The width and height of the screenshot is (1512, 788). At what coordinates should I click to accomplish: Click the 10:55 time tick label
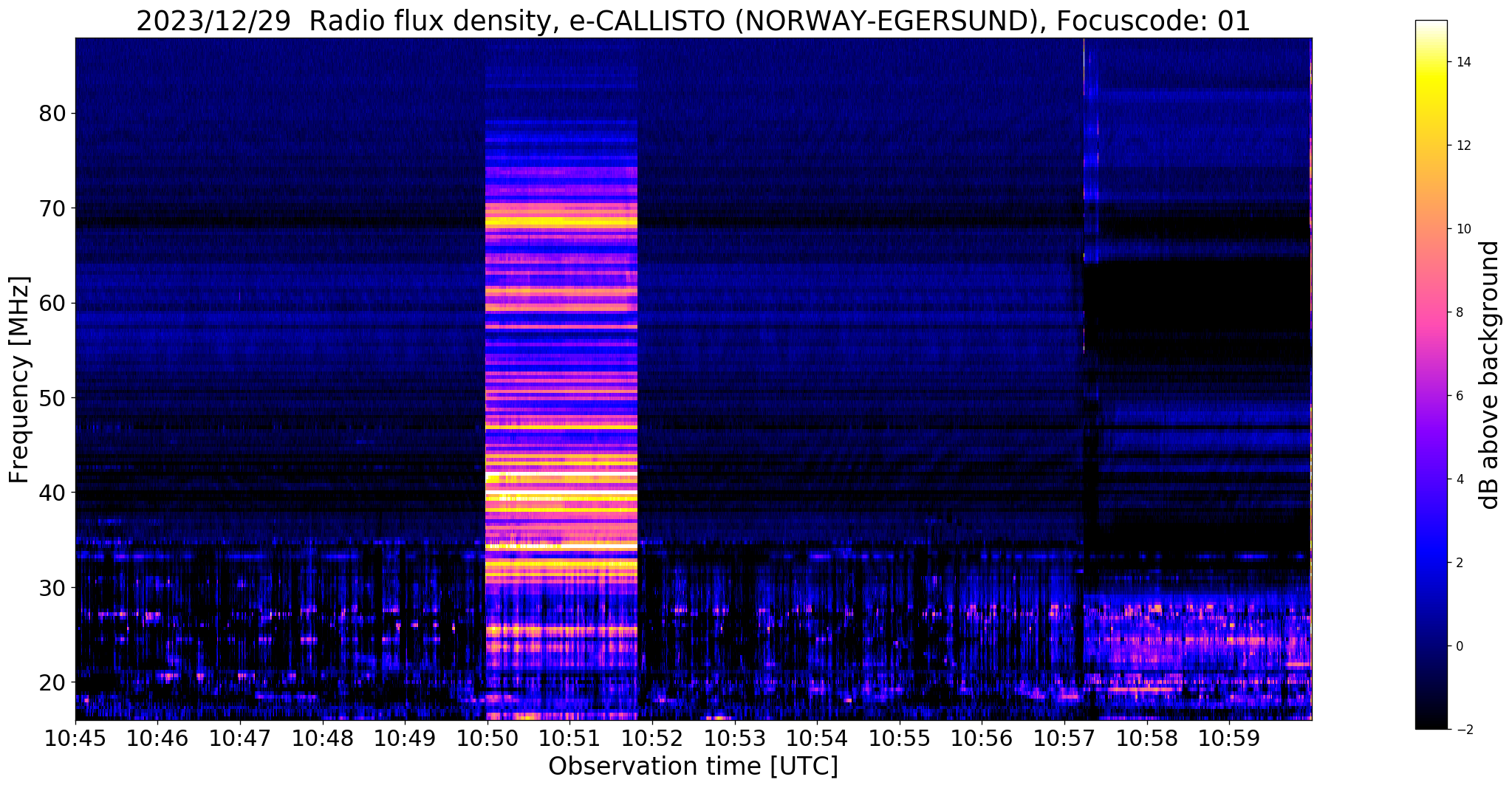coord(900,737)
